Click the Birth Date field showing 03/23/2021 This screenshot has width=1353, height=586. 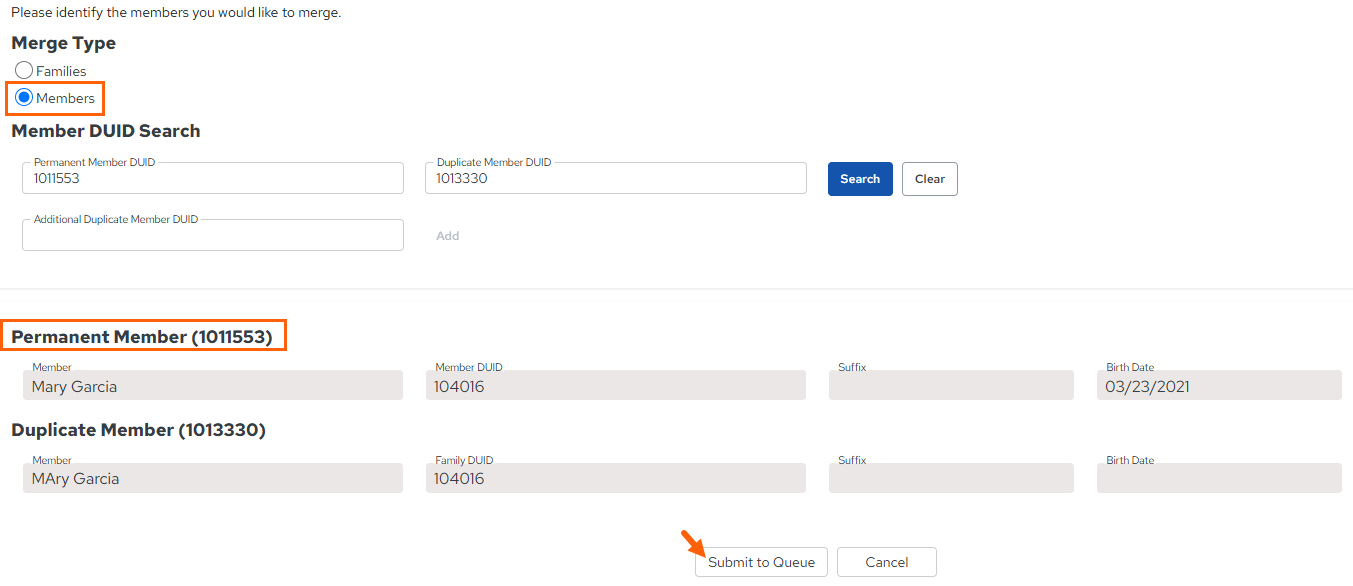[1219, 385]
